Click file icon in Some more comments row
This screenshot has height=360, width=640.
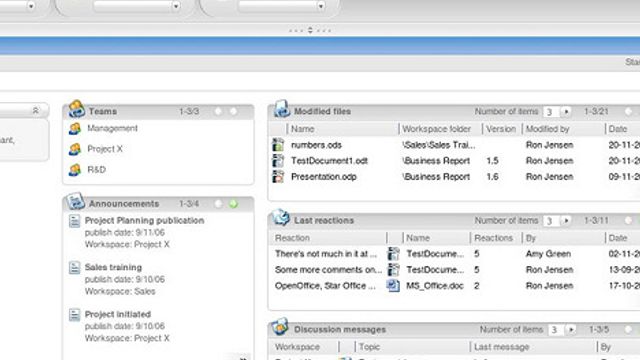point(393,270)
